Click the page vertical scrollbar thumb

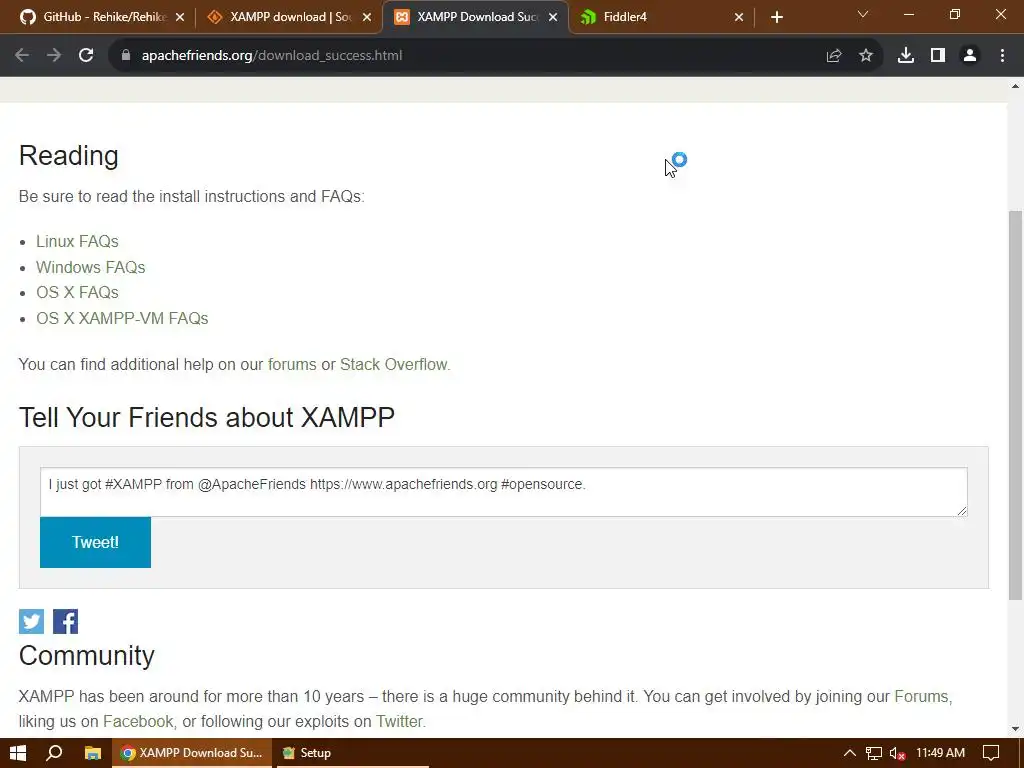tap(1015, 405)
